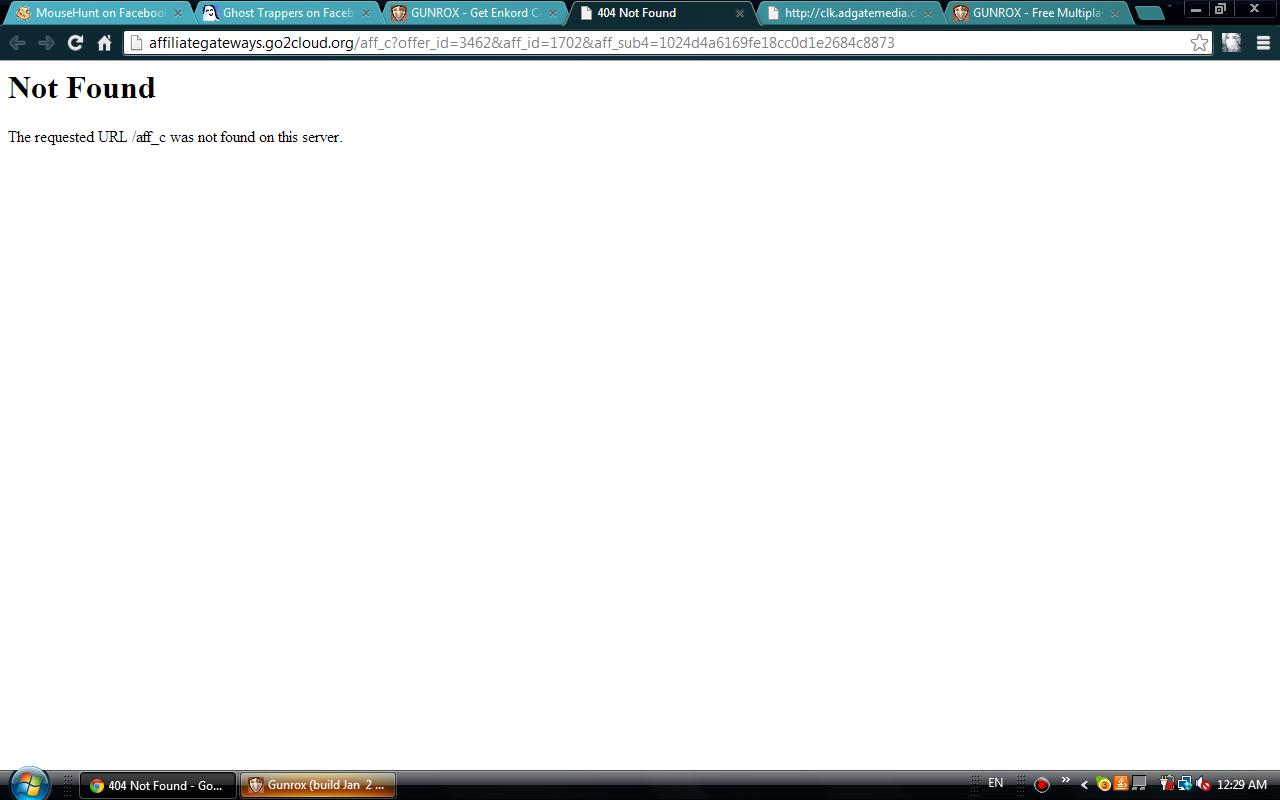The width and height of the screenshot is (1280, 800).
Task: Open the Chrome hamburger menu
Action: coord(1263,43)
